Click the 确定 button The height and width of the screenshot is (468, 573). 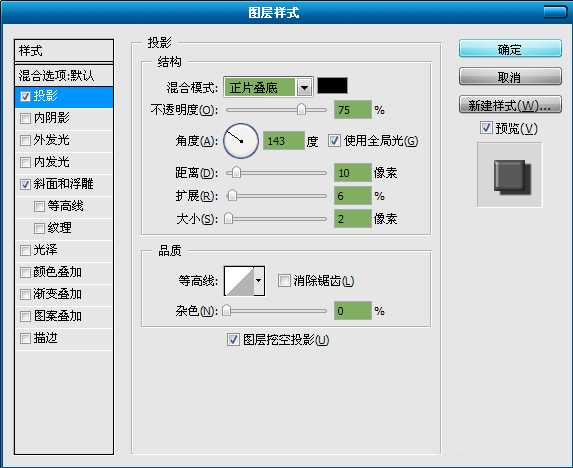[510, 49]
